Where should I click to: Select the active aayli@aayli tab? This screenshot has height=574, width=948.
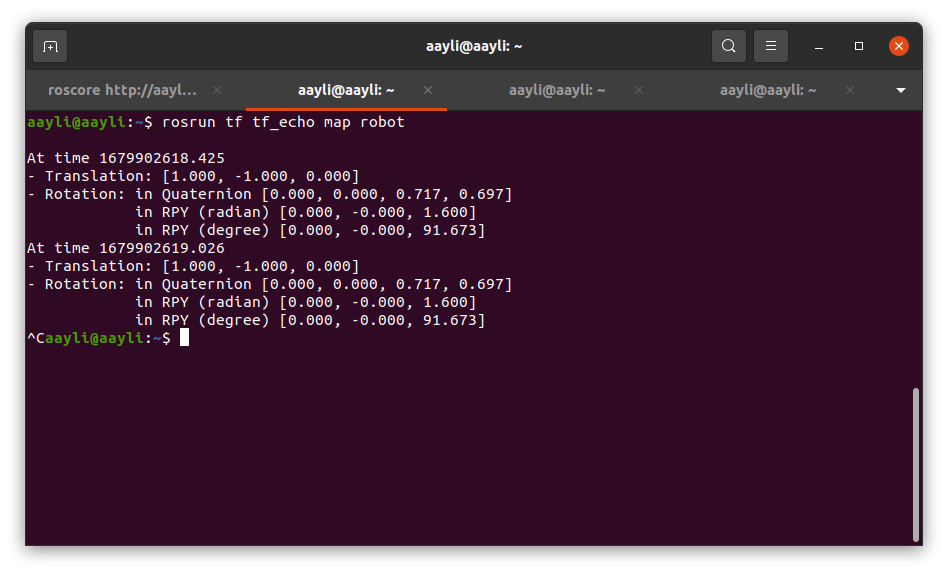point(346,90)
